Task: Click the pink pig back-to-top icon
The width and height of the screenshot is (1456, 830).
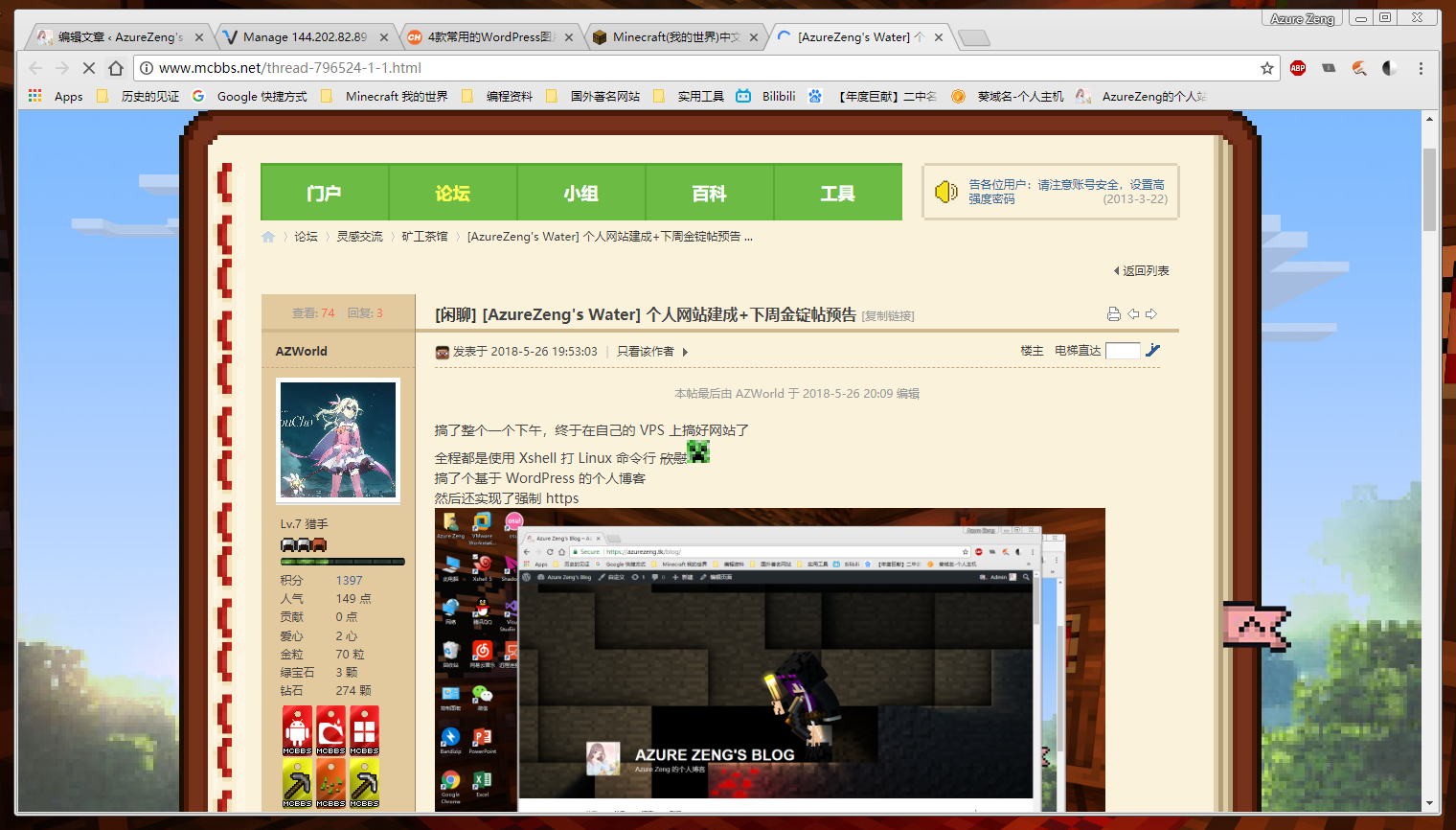Action: pyautogui.click(x=1257, y=627)
